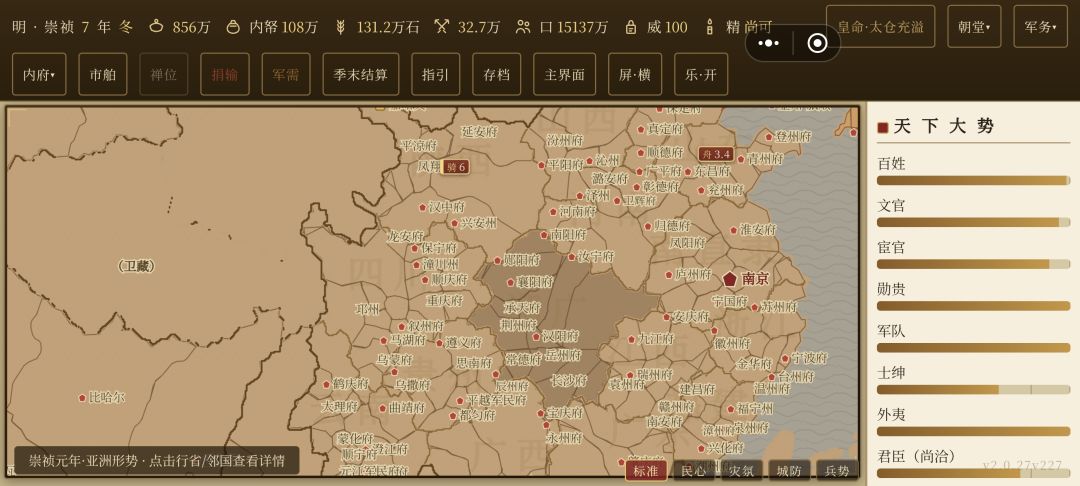Return to 主界面 main menu
This screenshot has width=1080, height=486.
pyautogui.click(x=564, y=74)
